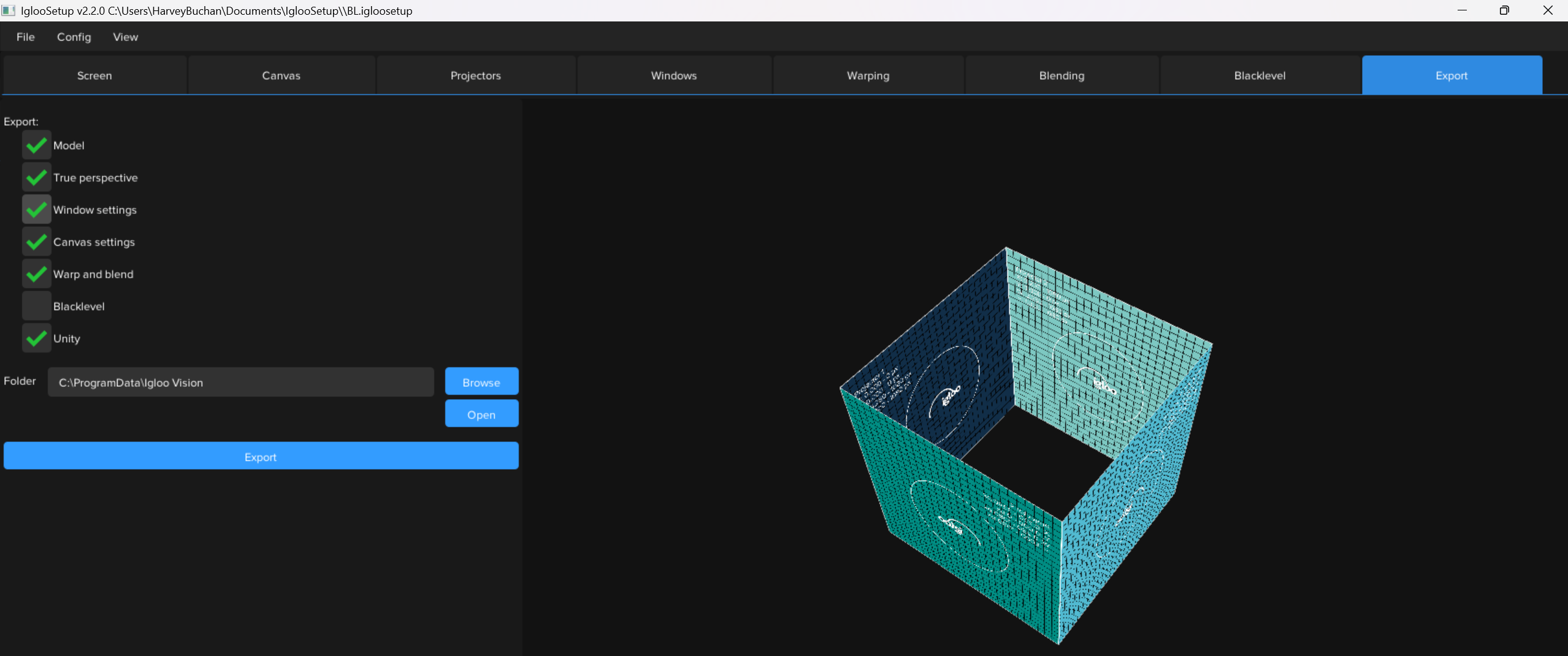1568x656 pixels.
Task: Select the Projectors tab
Action: [475, 75]
